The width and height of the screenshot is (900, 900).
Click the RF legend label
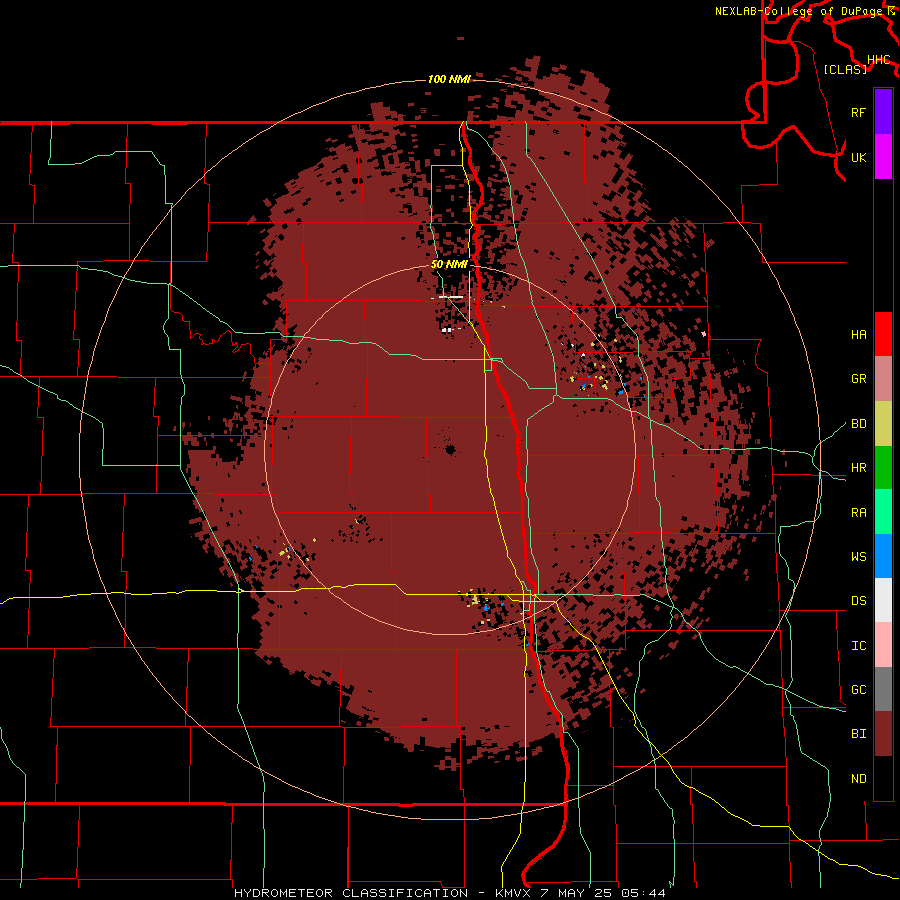(858, 112)
